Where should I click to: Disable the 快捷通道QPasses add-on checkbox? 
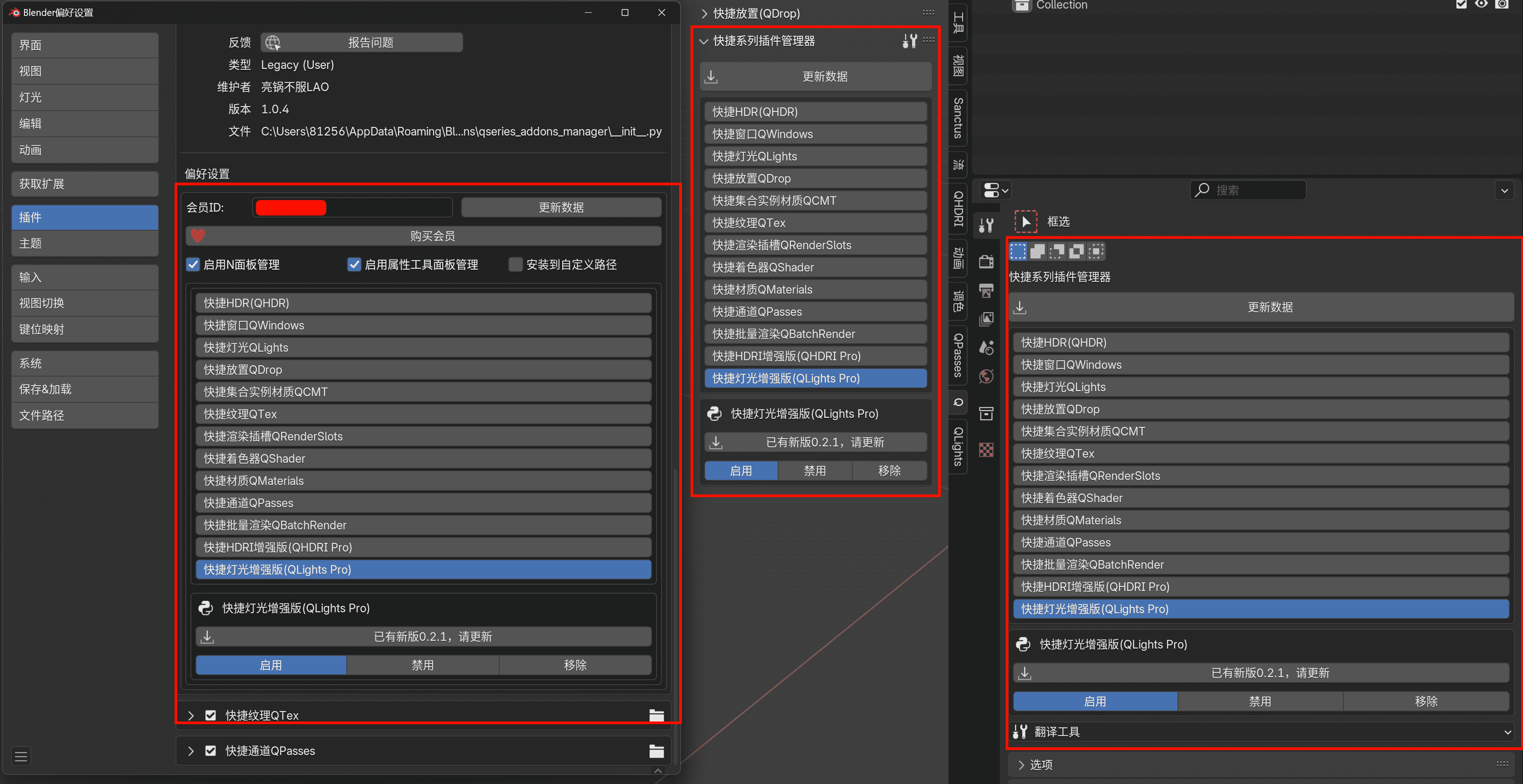210,751
